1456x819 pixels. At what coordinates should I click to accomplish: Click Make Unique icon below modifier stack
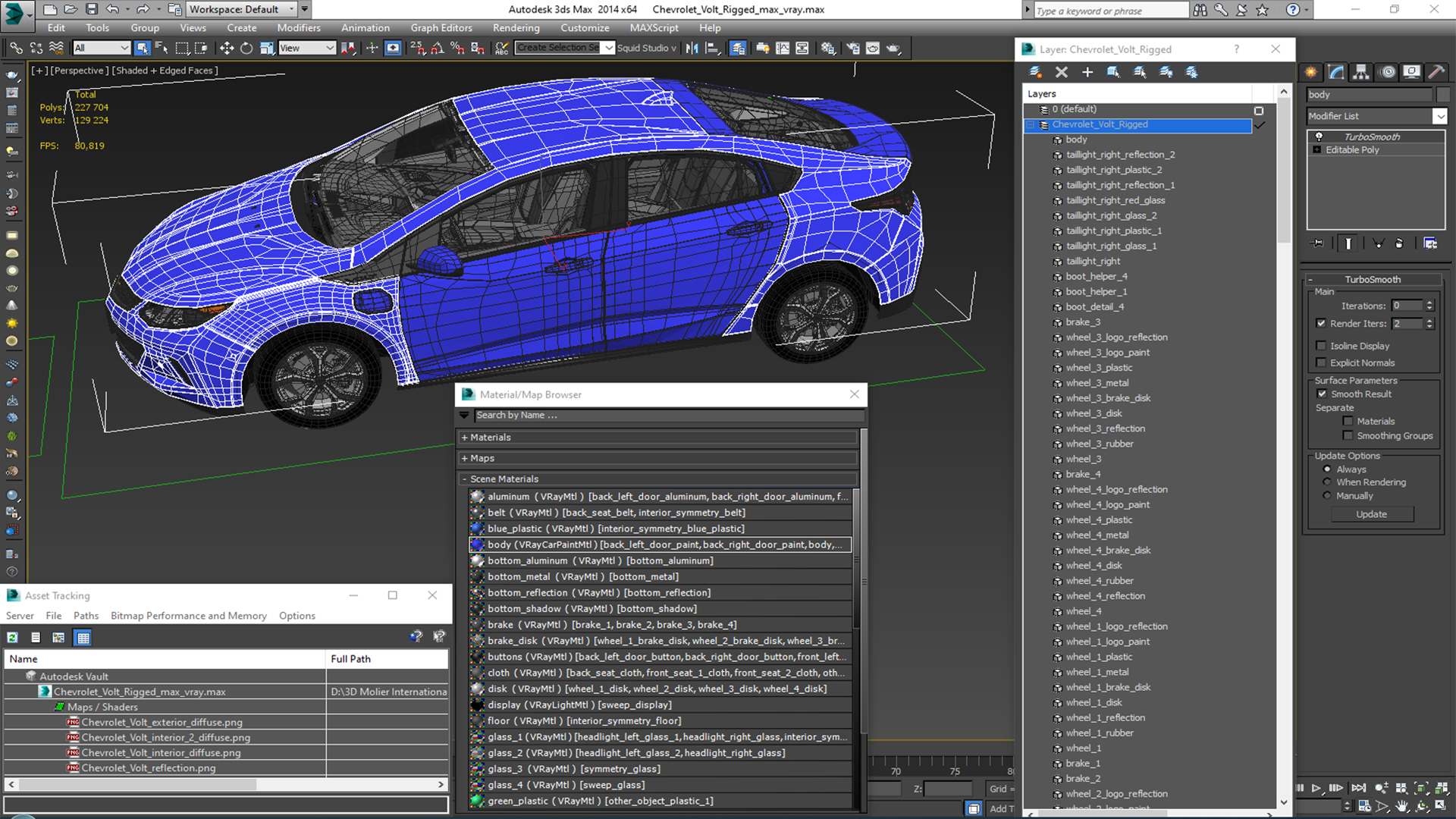pyautogui.click(x=1379, y=243)
